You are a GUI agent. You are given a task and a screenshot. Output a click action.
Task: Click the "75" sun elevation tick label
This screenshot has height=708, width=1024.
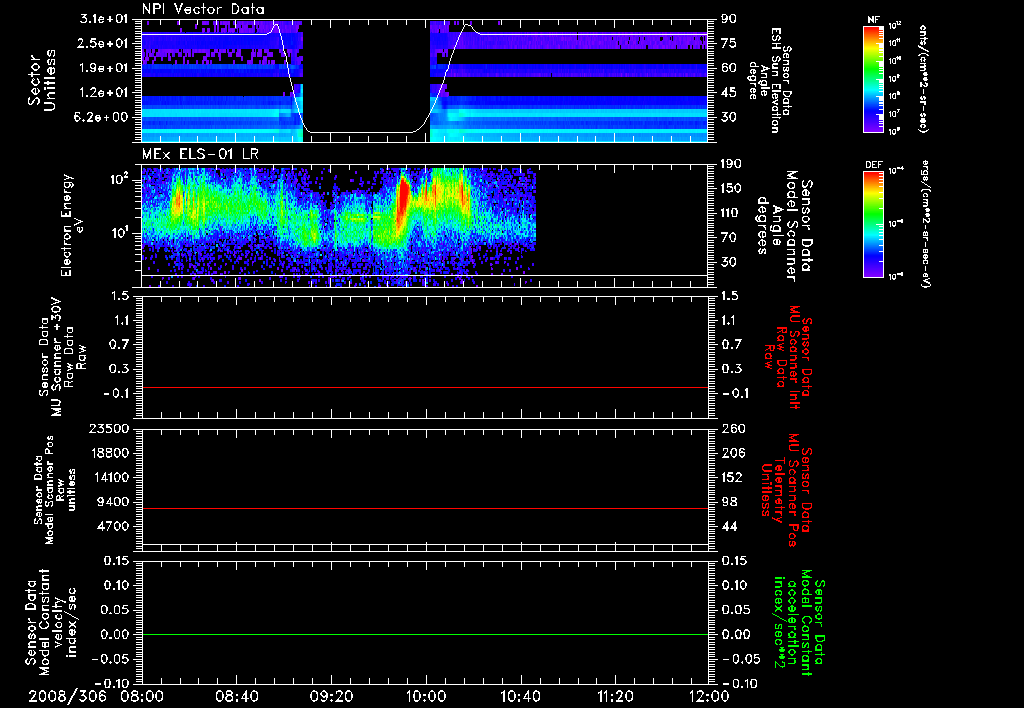728,43
